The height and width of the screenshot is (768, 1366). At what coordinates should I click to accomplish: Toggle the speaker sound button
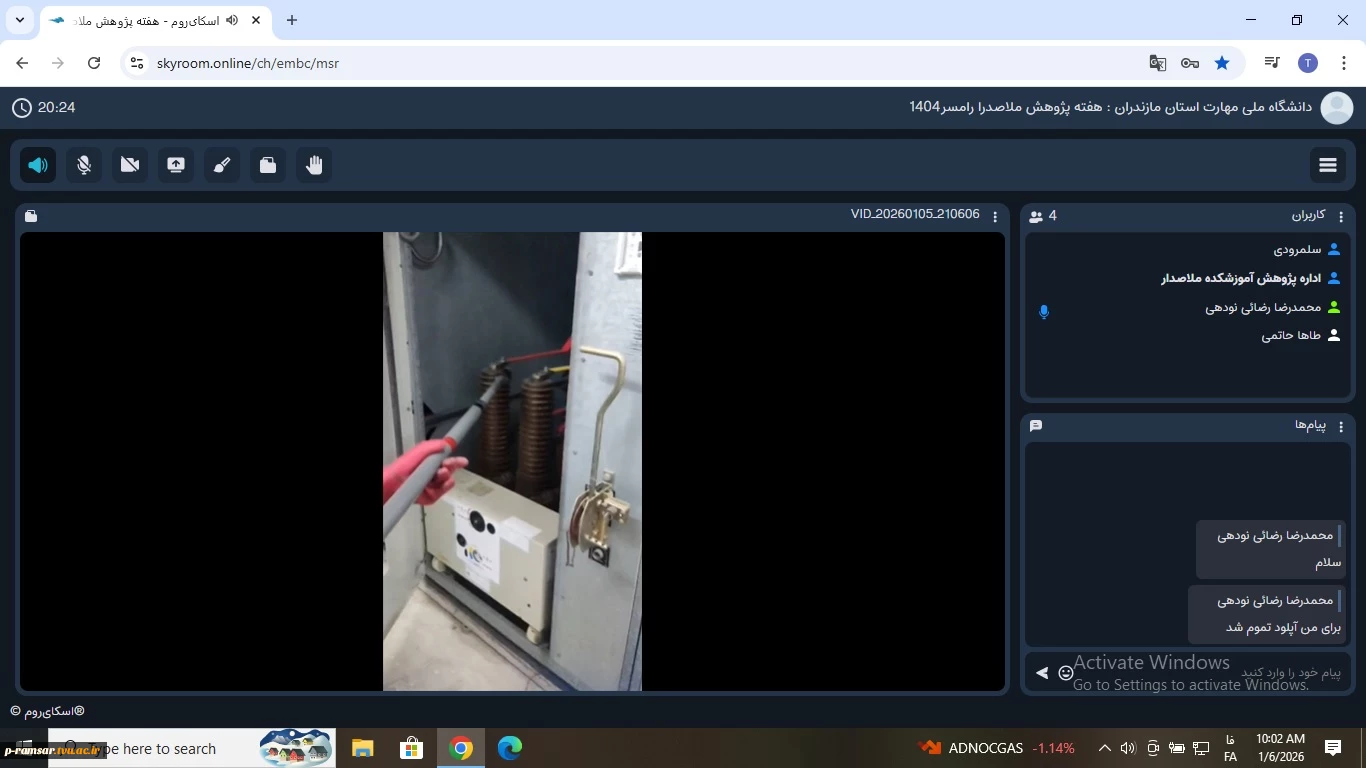(x=38, y=165)
